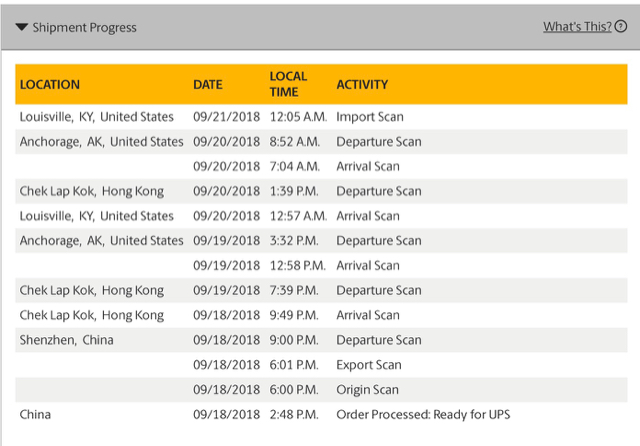640x446 pixels.
Task: Click the LOCAL TIME column header
Action: pyautogui.click(x=287, y=84)
